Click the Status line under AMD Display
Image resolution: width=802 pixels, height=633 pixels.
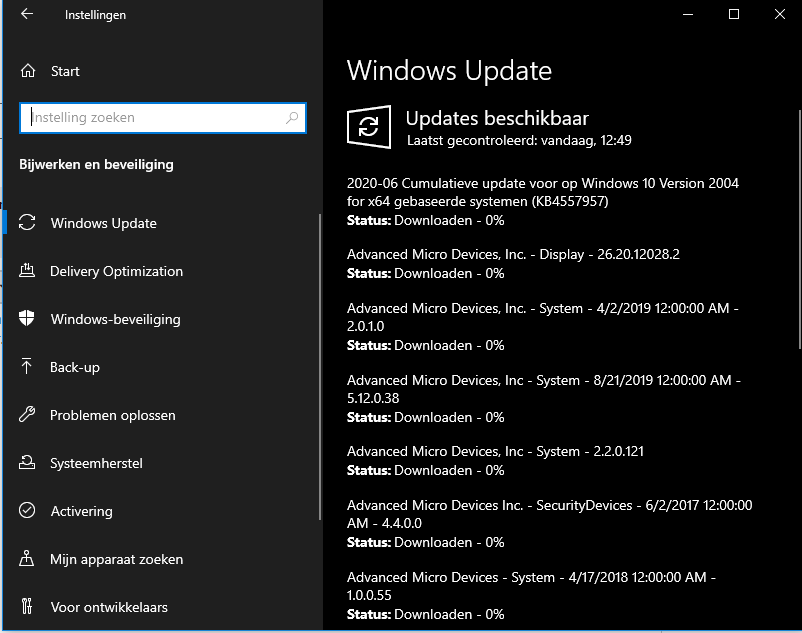[x=426, y=274]
